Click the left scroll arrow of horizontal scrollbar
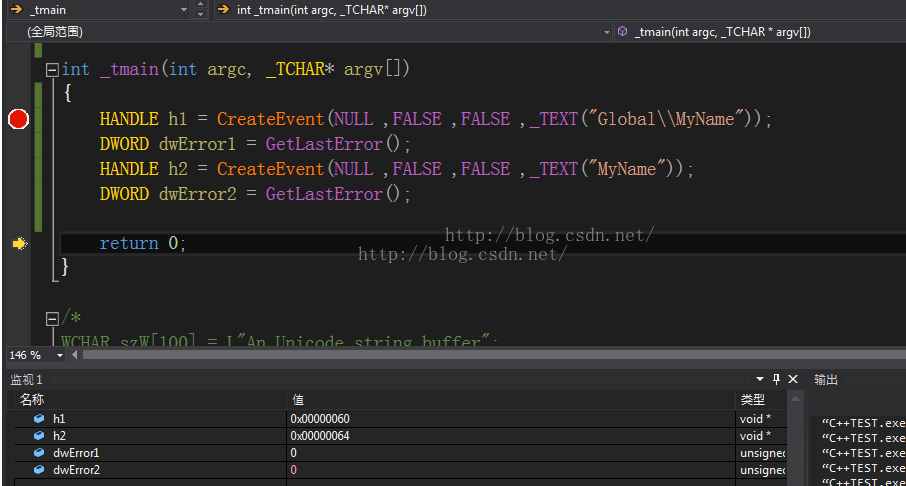The width and height of the screenshot is (906, 486). [75, 355]
